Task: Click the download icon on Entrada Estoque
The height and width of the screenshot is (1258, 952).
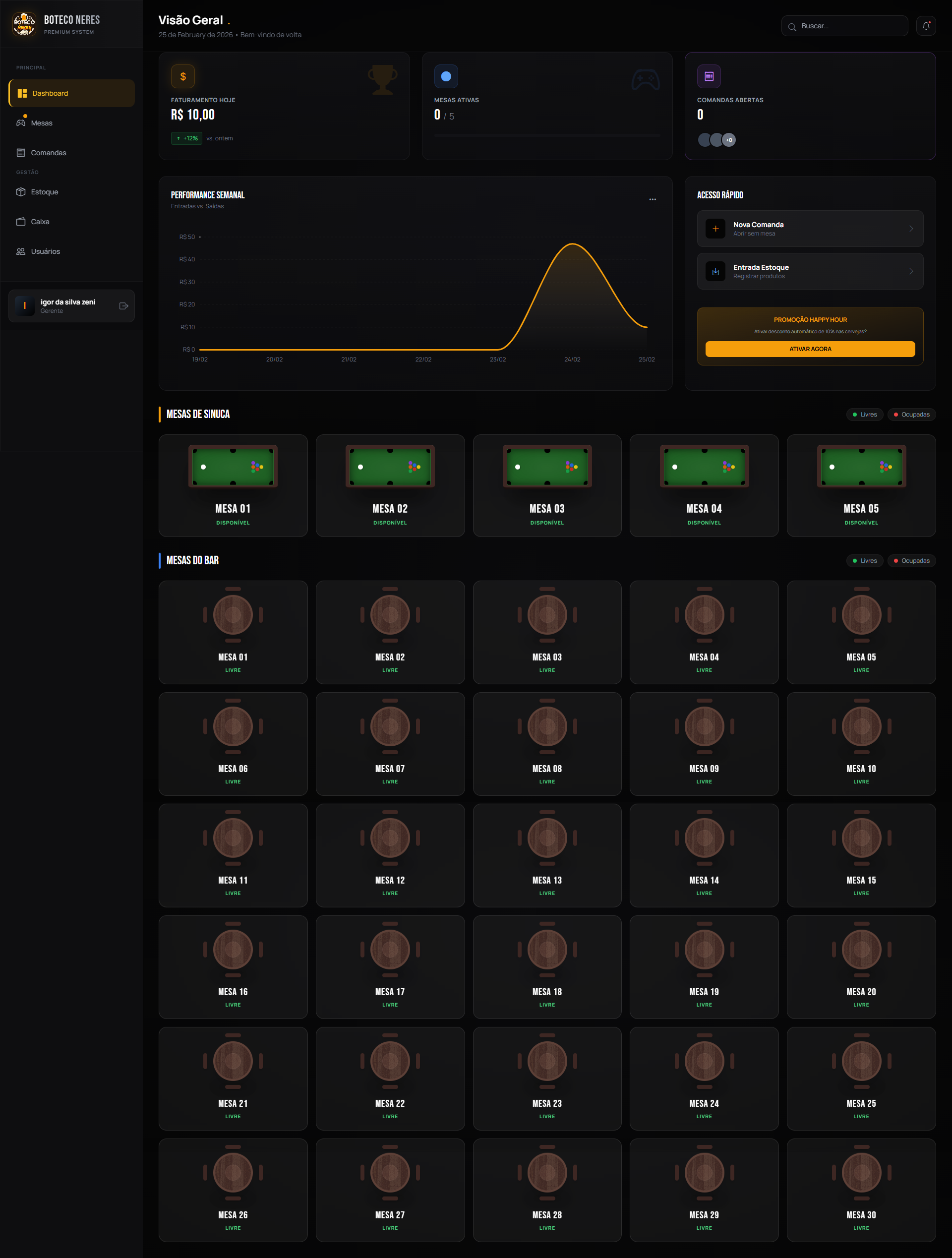Action: (715, 272)
